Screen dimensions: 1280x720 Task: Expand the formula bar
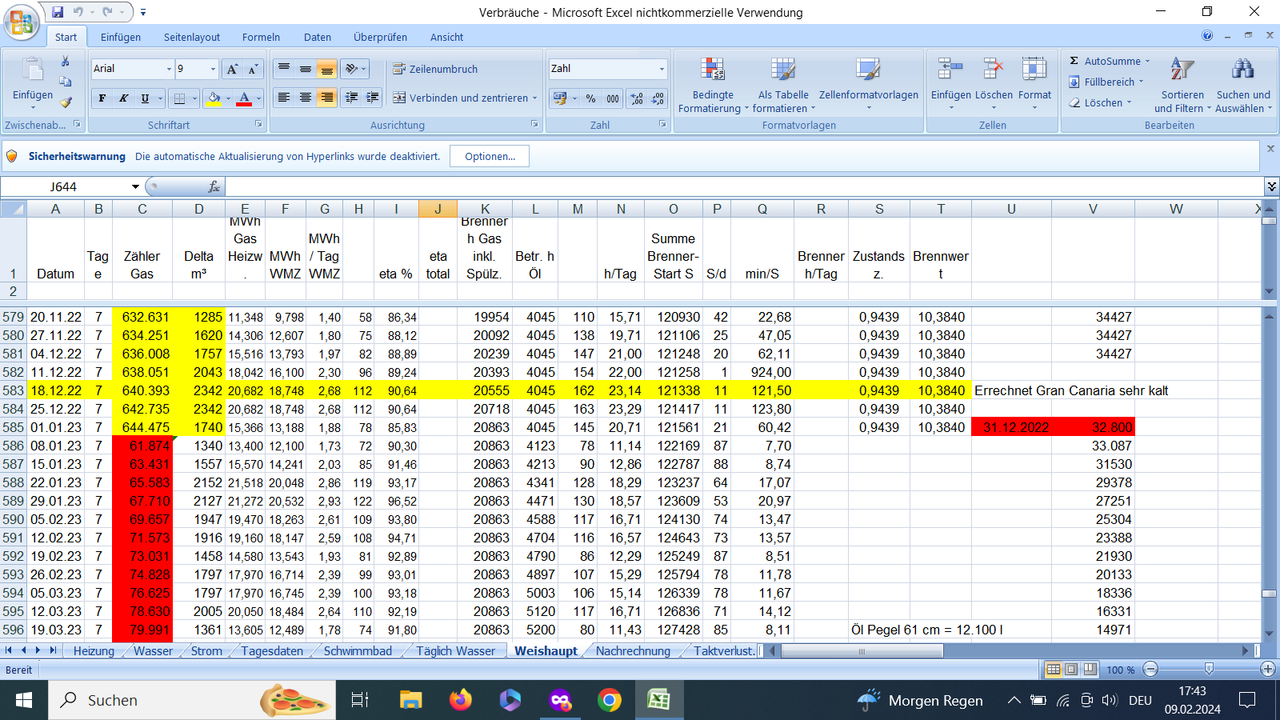[1271, 187]
